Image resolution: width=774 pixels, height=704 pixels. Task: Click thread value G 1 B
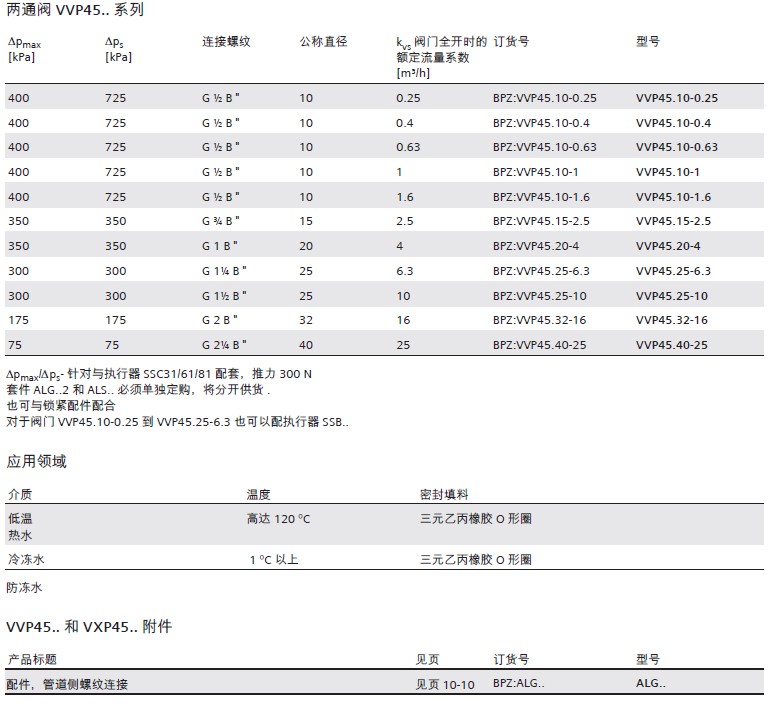pos(219,246)
